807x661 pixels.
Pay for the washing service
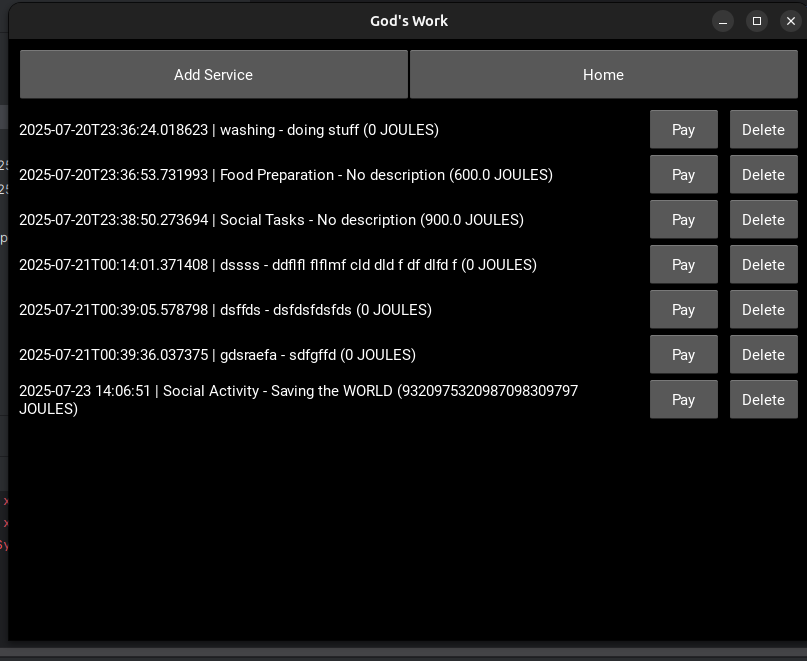click(683, 129)
